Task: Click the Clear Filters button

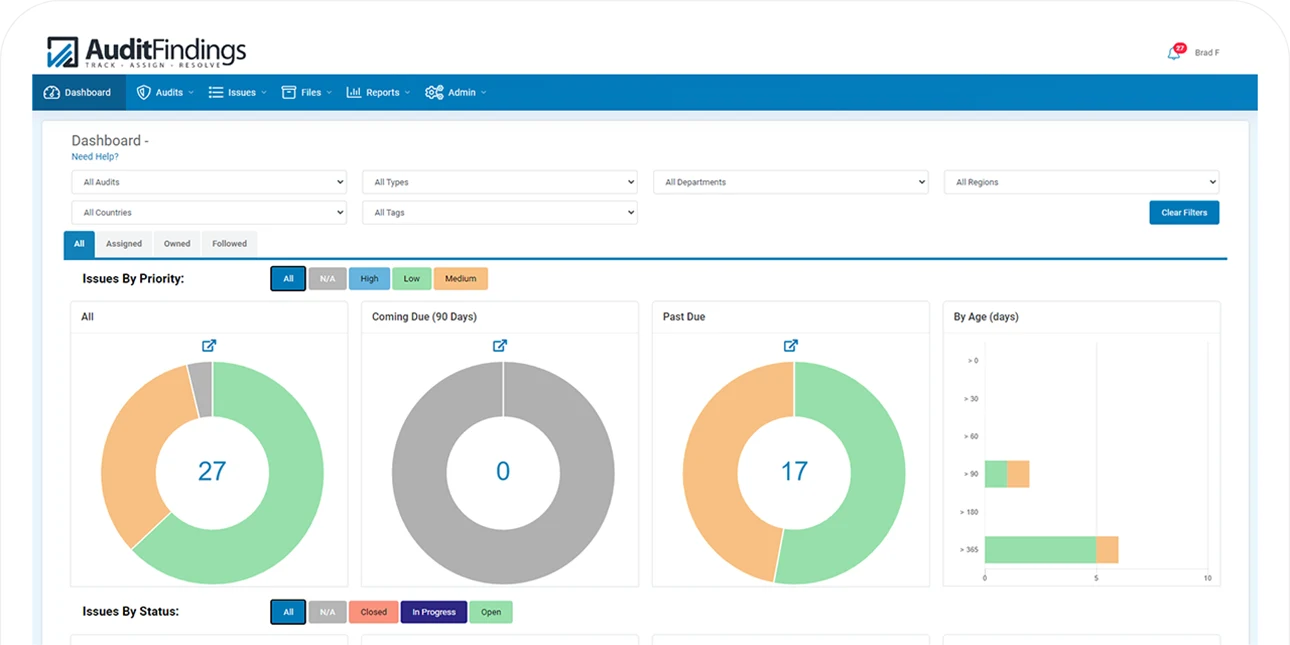Action: 1184,212
